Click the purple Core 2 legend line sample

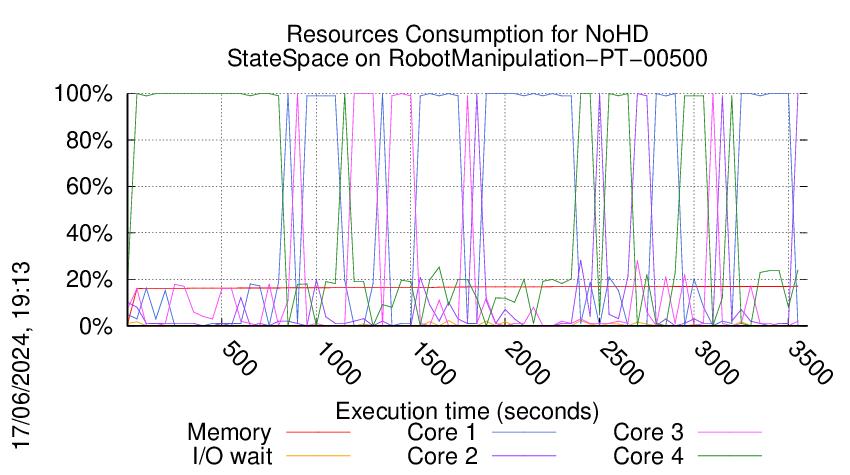pos(524,456)
